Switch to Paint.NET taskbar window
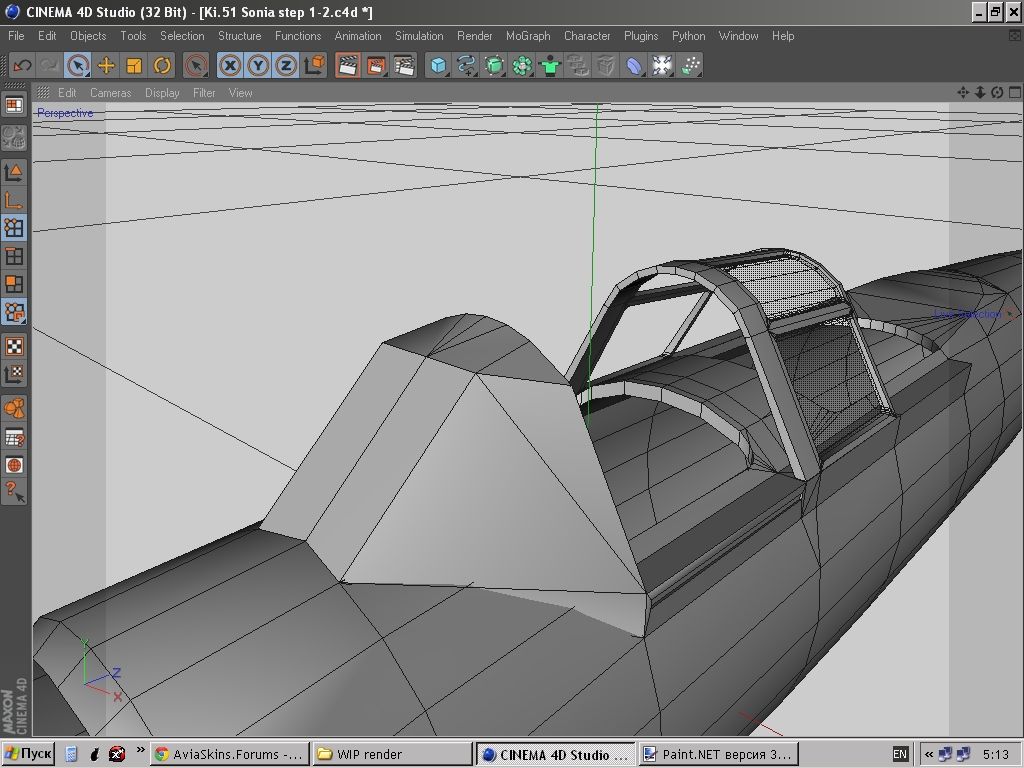 click(x=716, y=754)
